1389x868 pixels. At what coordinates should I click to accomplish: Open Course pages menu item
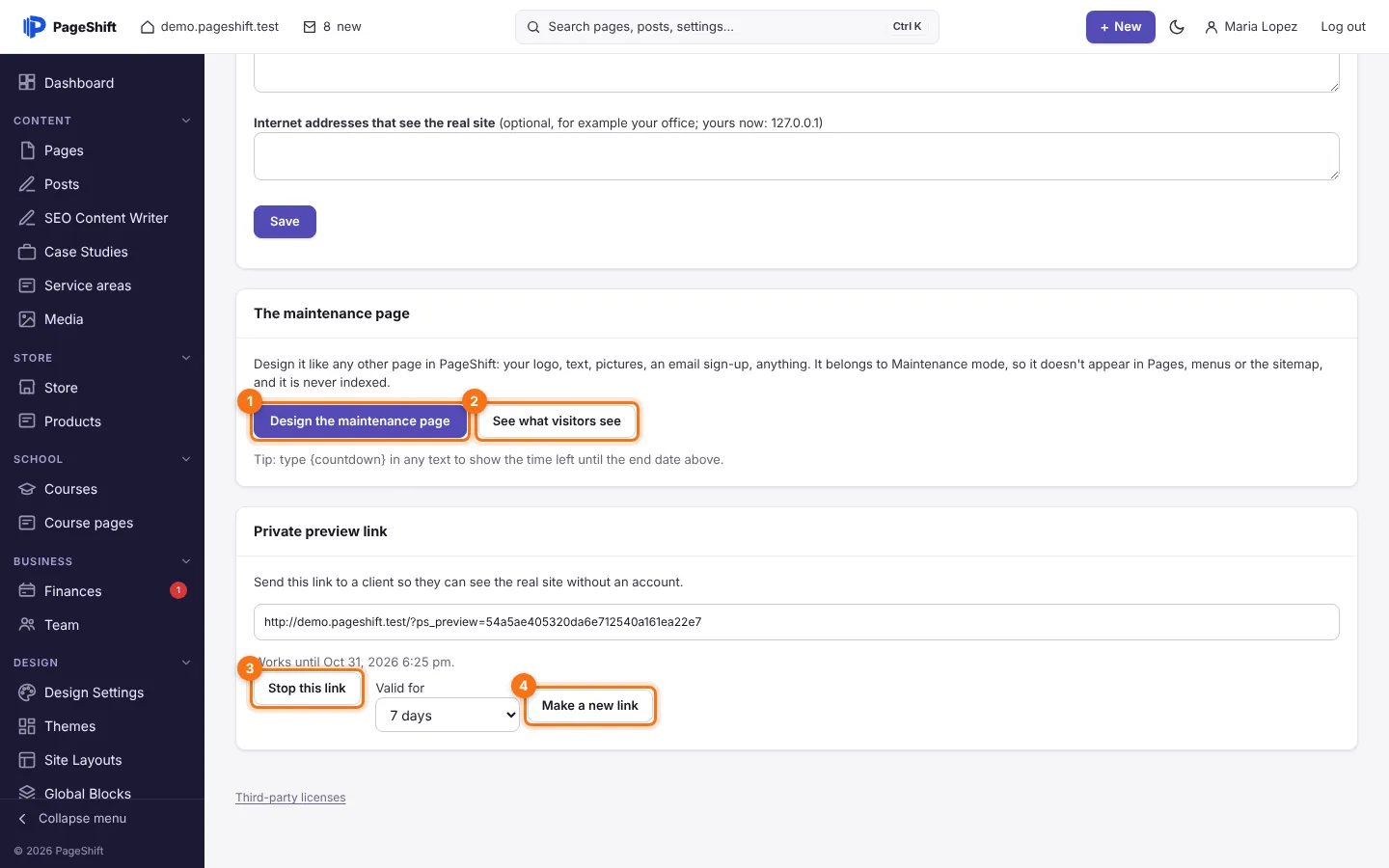coord(102,523)
